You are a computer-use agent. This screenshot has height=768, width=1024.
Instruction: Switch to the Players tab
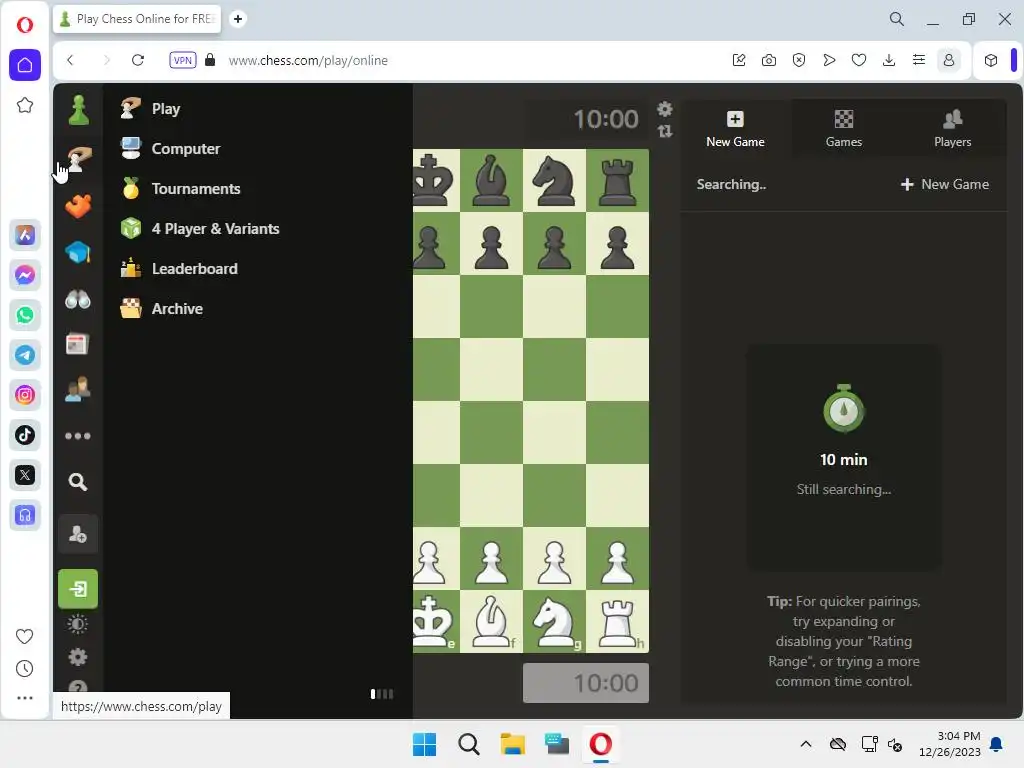[x=952, y=129]
